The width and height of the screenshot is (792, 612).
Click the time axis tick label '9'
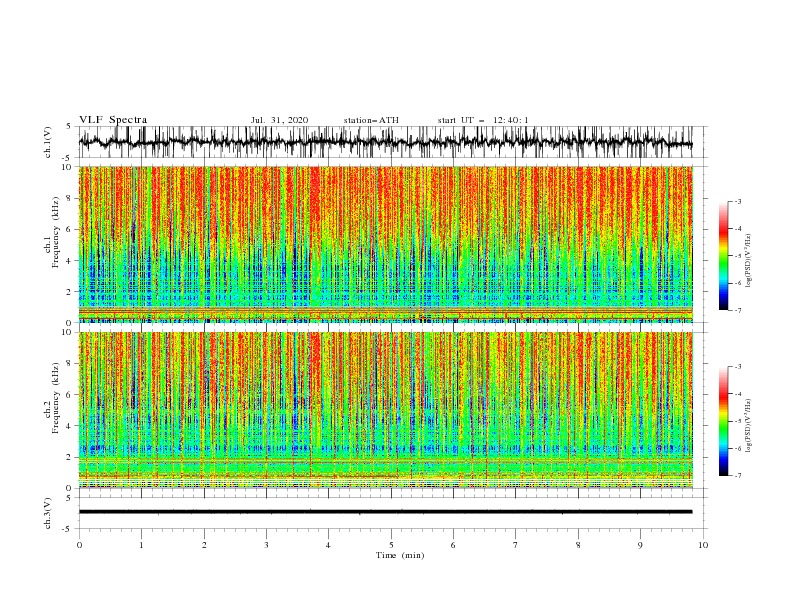pyautogui.click(x=640, y=545)
